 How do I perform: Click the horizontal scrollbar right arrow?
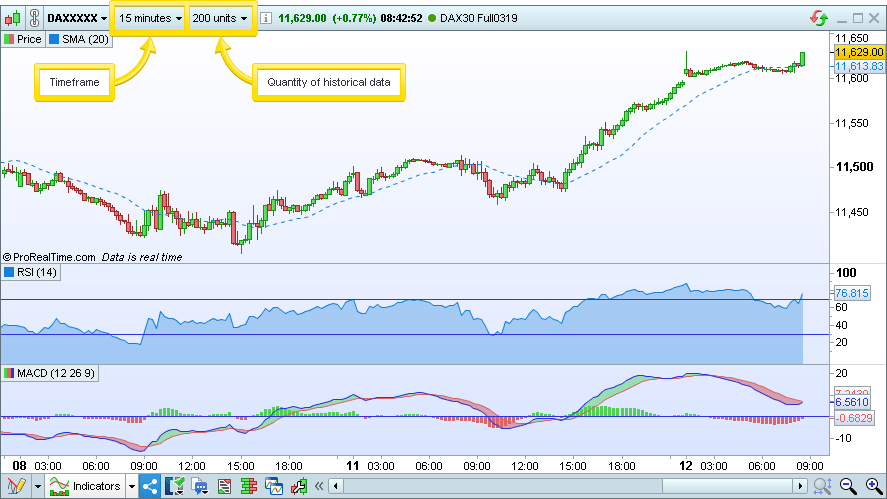[800, 487]
